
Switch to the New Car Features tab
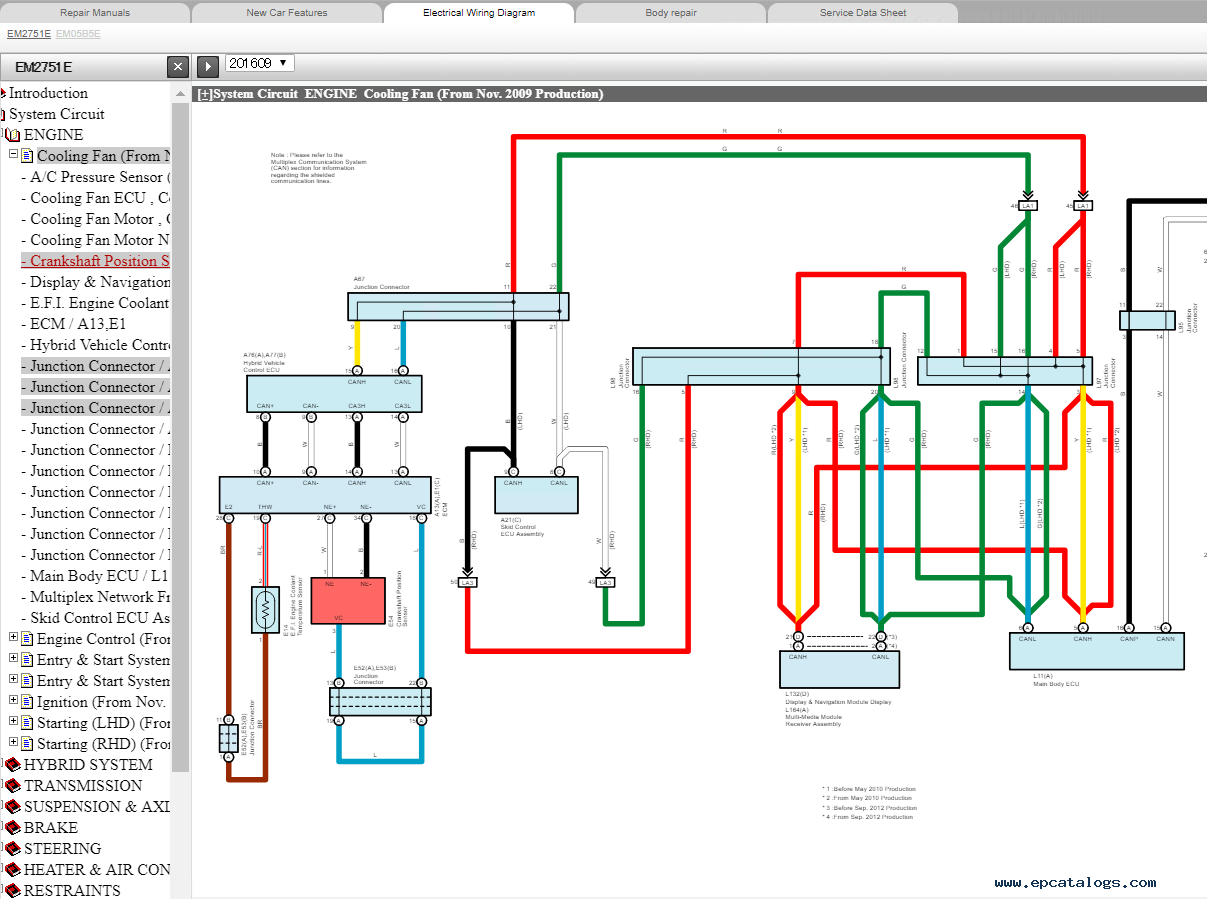(x=287, y=13)
